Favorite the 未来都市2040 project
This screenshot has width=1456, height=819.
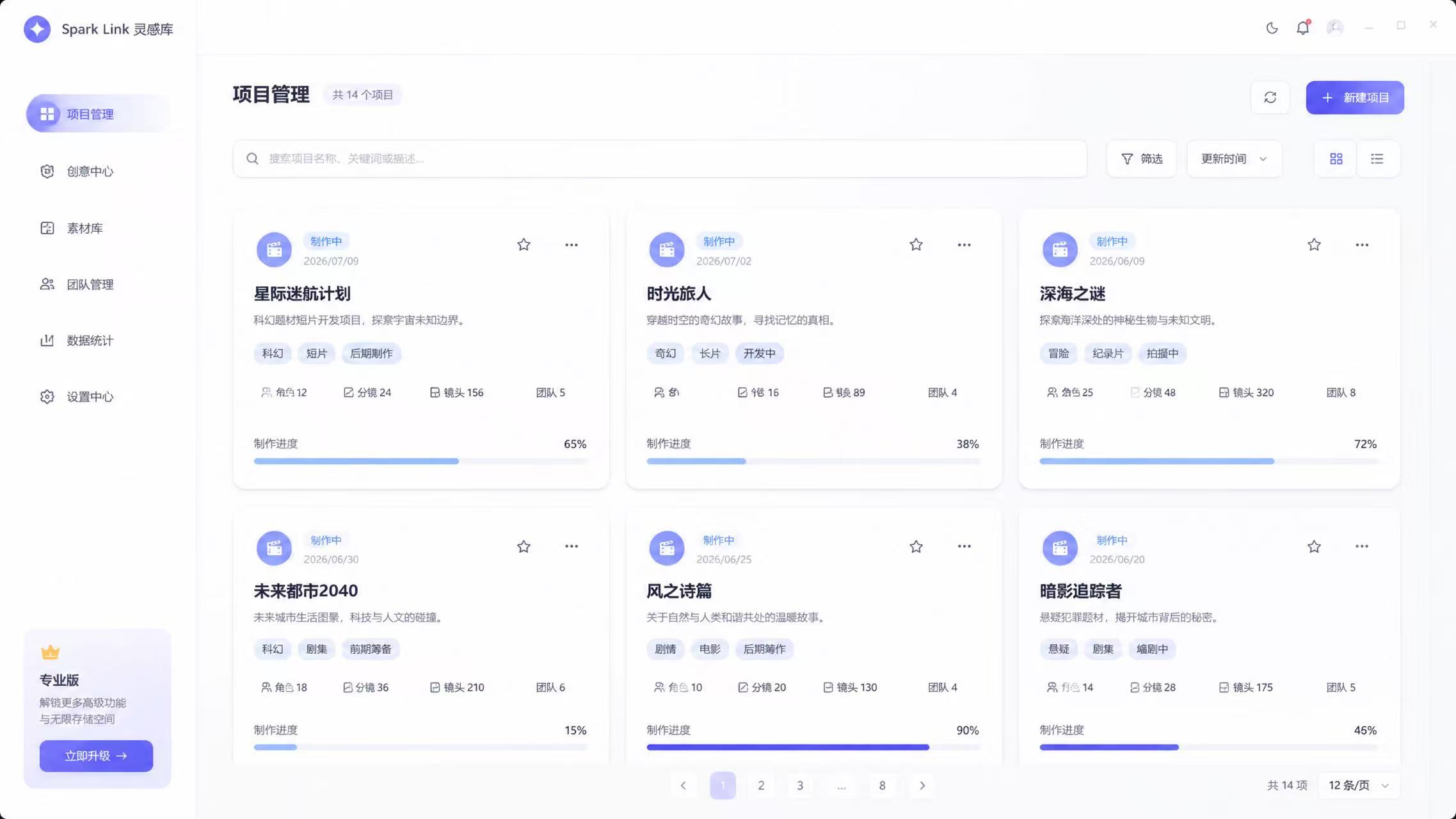524,546
